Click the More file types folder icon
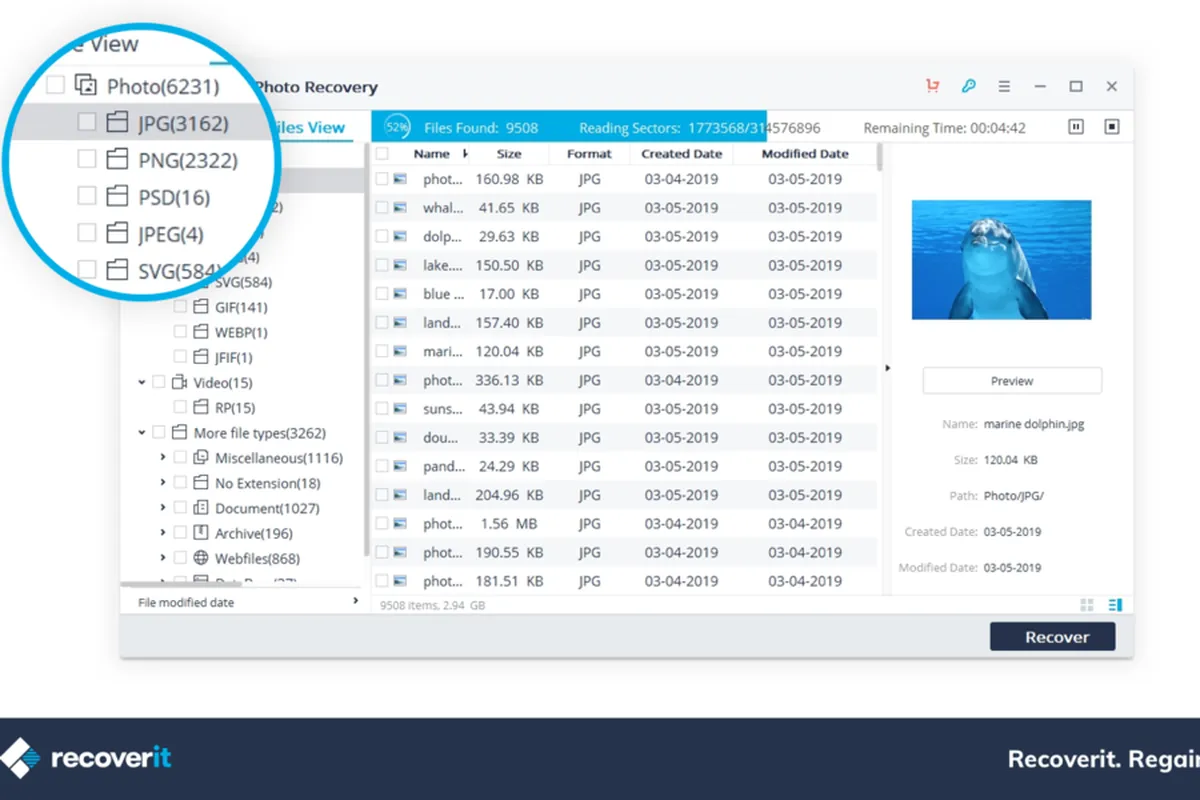1200x800 pixels. (180, 433)
